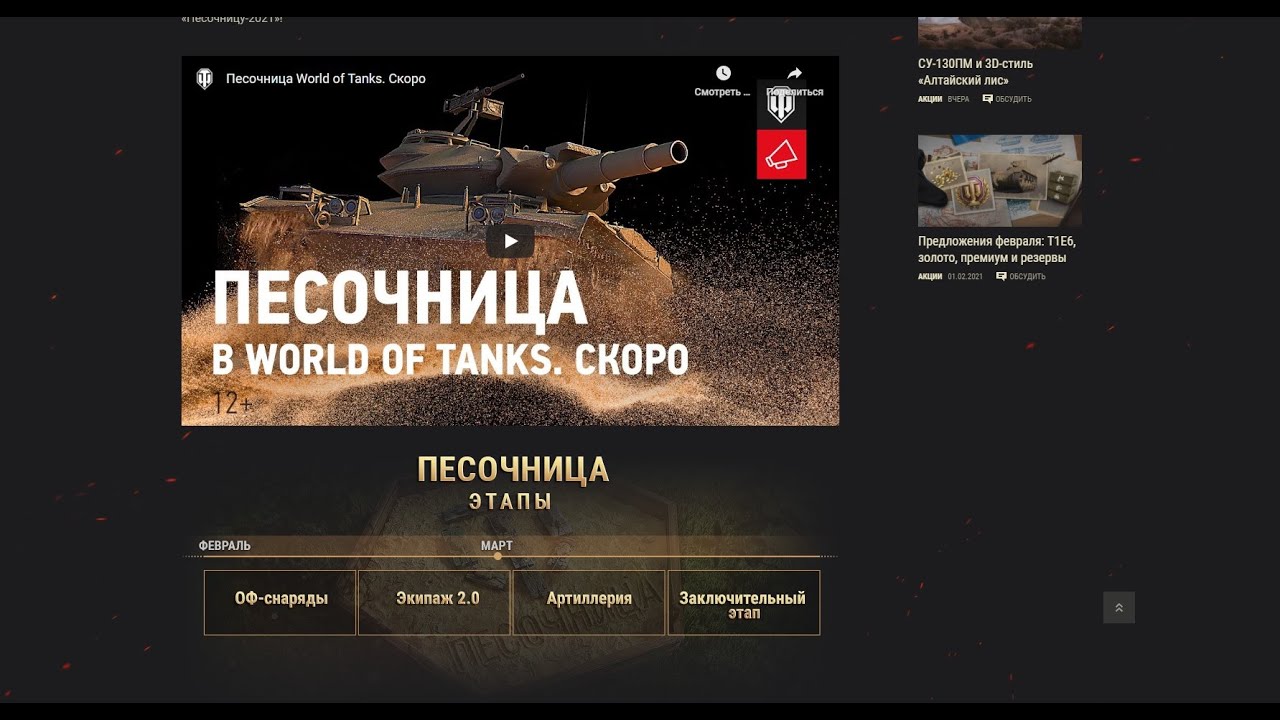Image resolution: width=1280 pixels, height=720 pixels.
Task: Open article Предложения февраля: Т1Е6, золото
Action: click(997, 250)
